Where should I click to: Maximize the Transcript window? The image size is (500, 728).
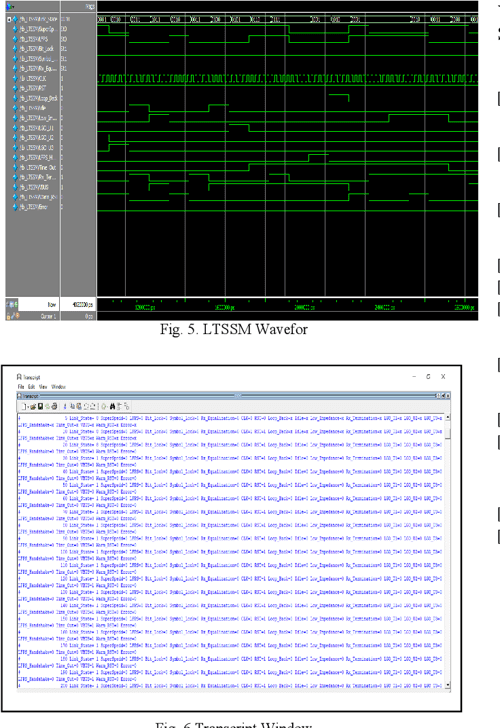click(x=429, y=377)
